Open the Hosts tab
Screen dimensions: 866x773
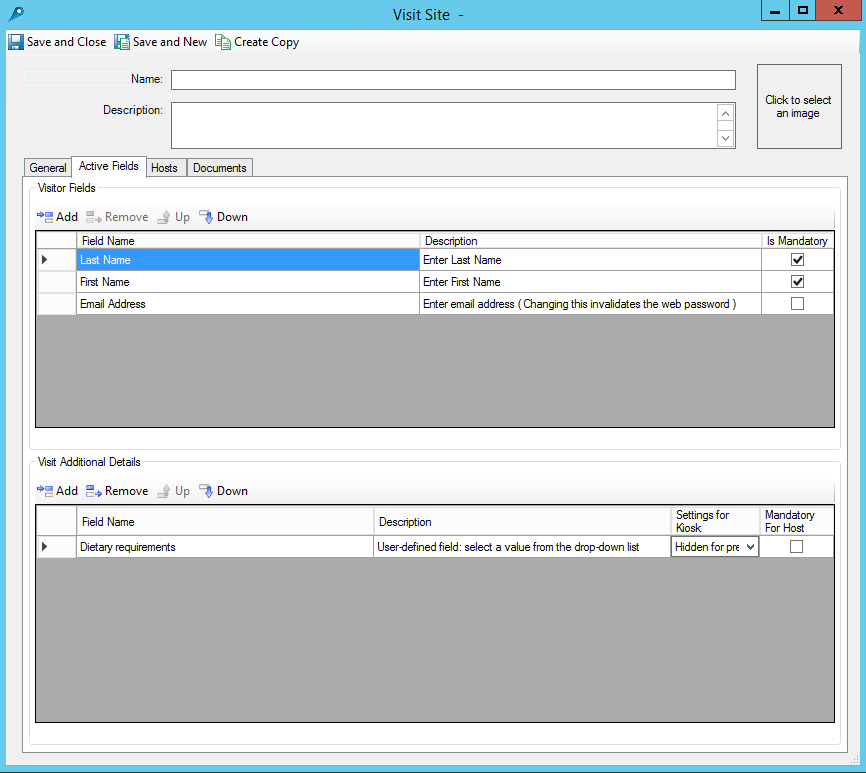tap(165, 168)
